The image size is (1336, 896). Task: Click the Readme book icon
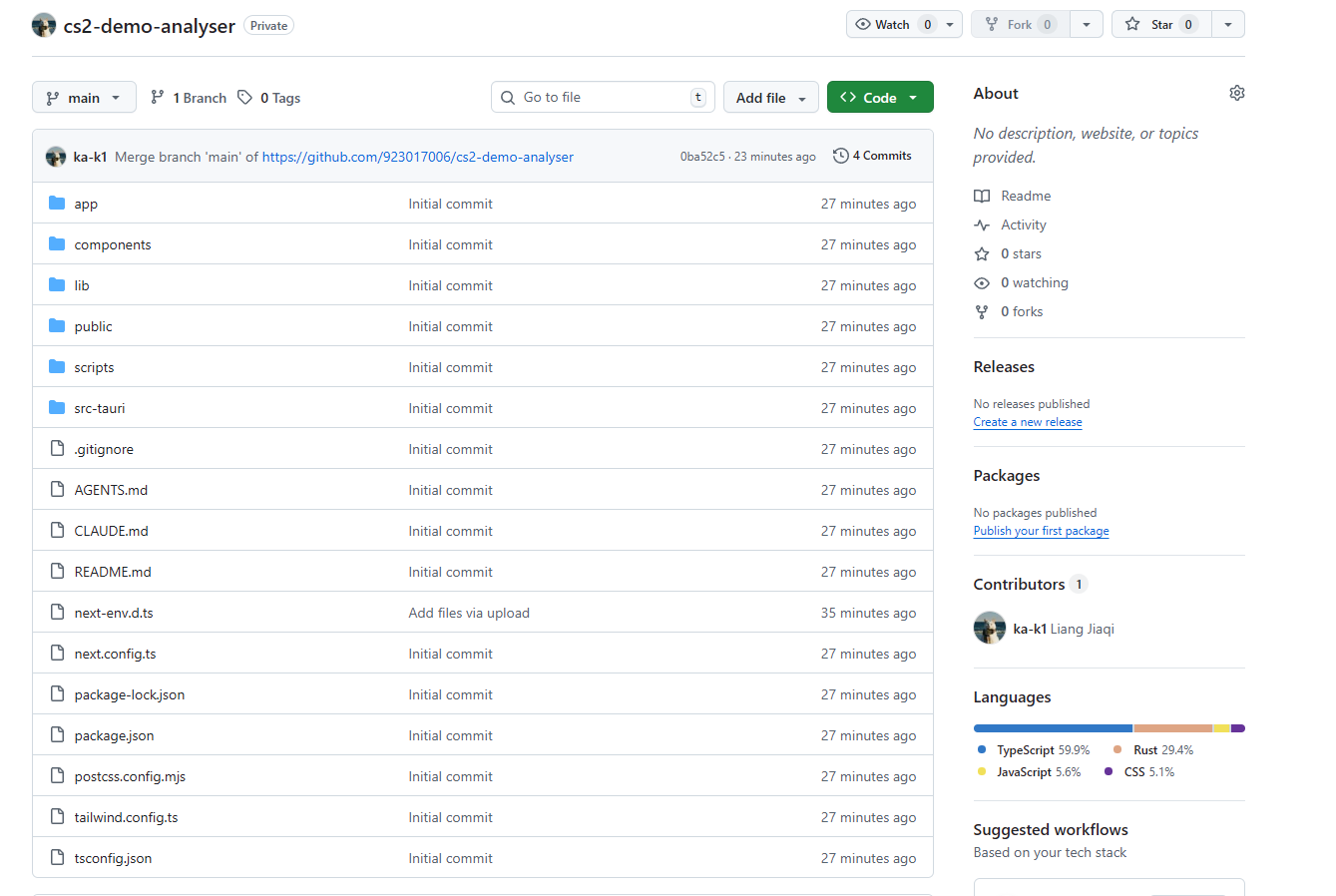[982, 197]
